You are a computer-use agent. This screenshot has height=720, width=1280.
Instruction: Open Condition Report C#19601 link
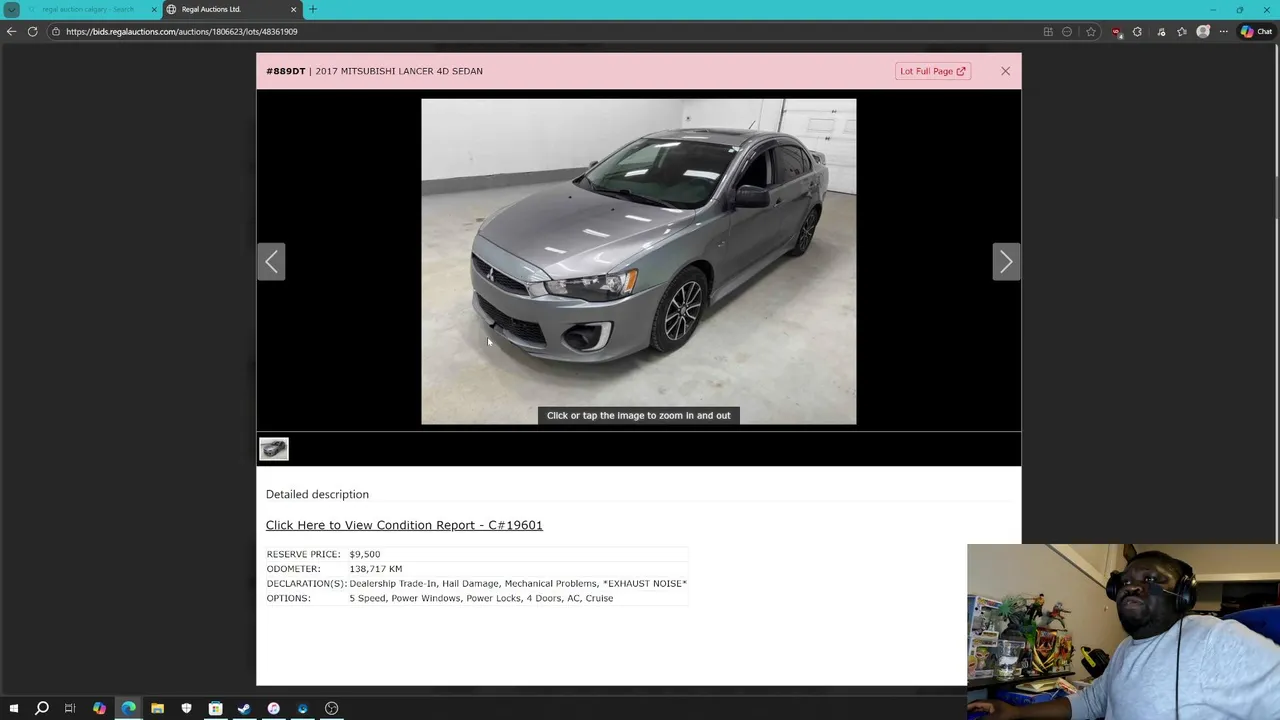404,525
